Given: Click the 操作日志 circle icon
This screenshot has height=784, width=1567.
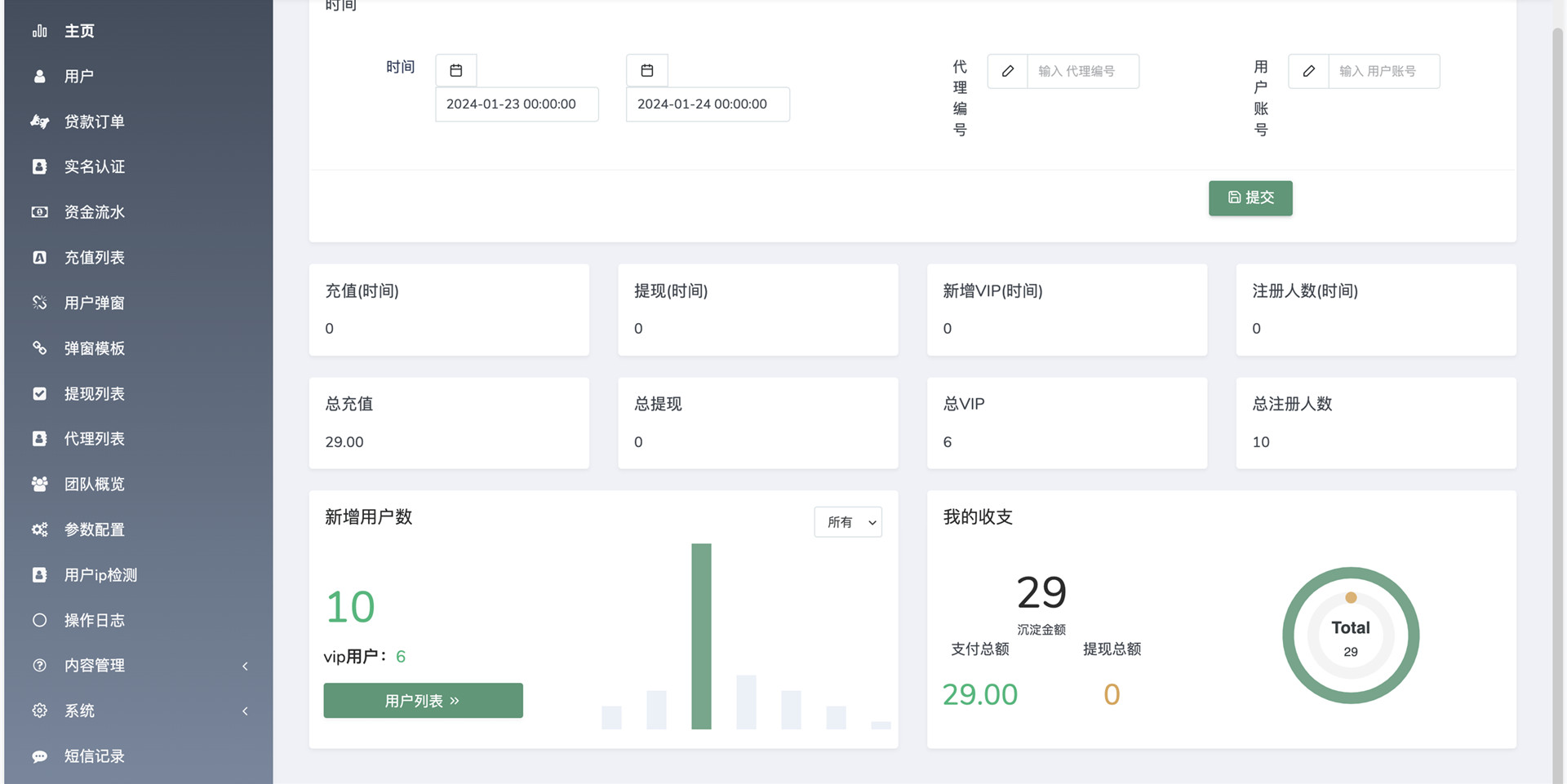Looking at the screenshot, I should (39, 620).
